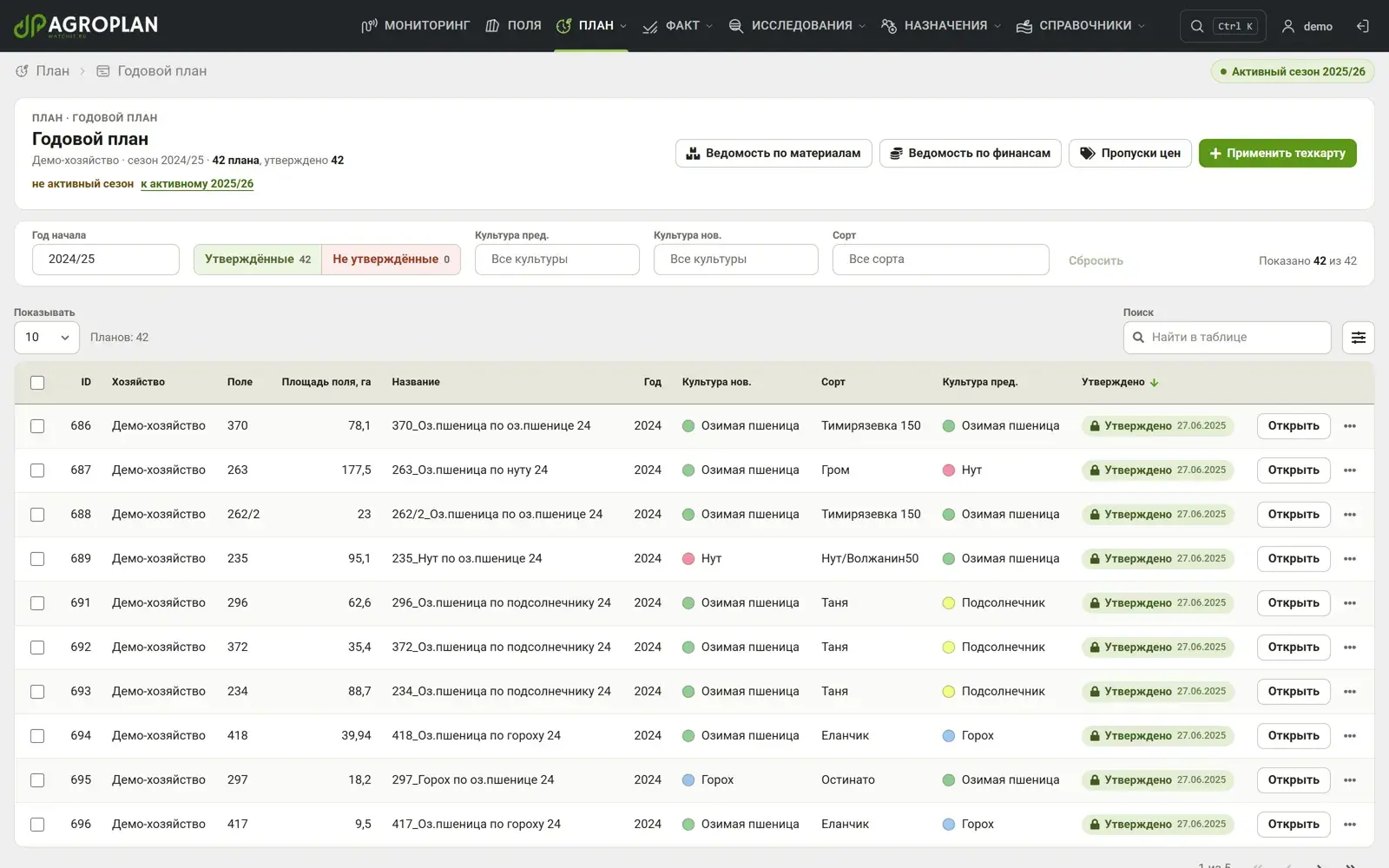Click the План breadcrumb icon
The width and height of the screenshot is (1389, 868).
click(x=22, y=71)
